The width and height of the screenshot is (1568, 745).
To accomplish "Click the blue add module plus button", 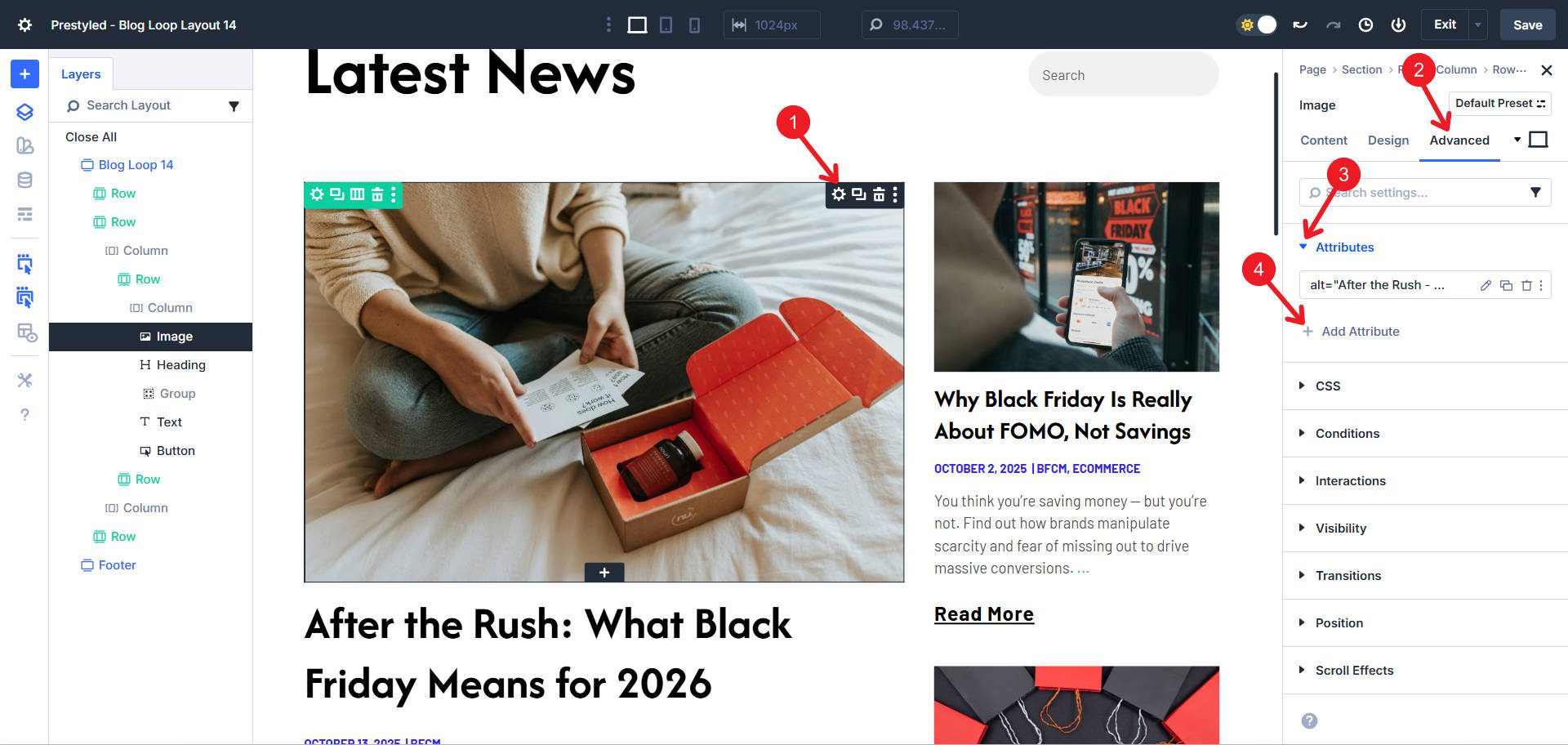I will [24, 74].
